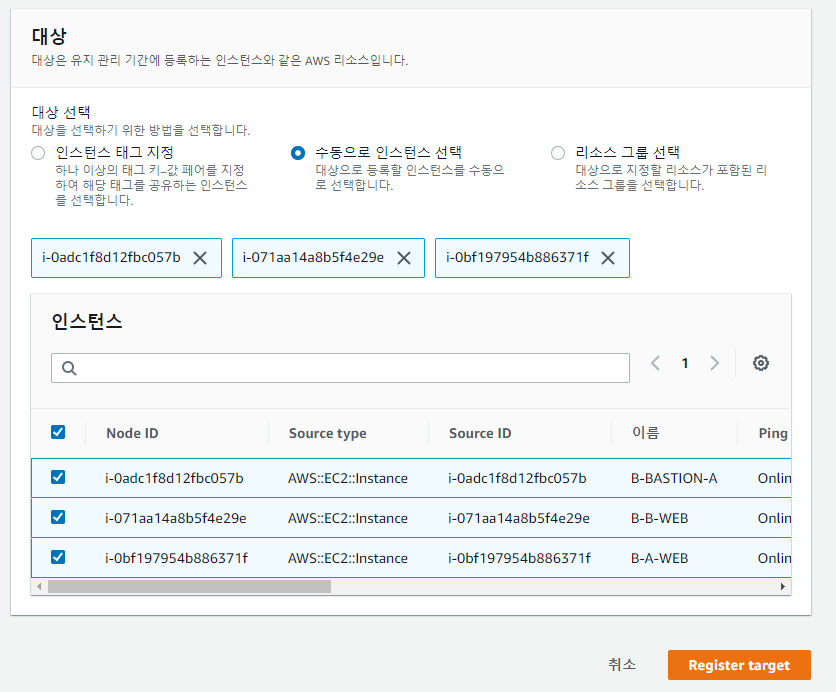This screenshot has height=692, width=836.
Task: Sort by Source type column header
Action: tap(327, 433)
